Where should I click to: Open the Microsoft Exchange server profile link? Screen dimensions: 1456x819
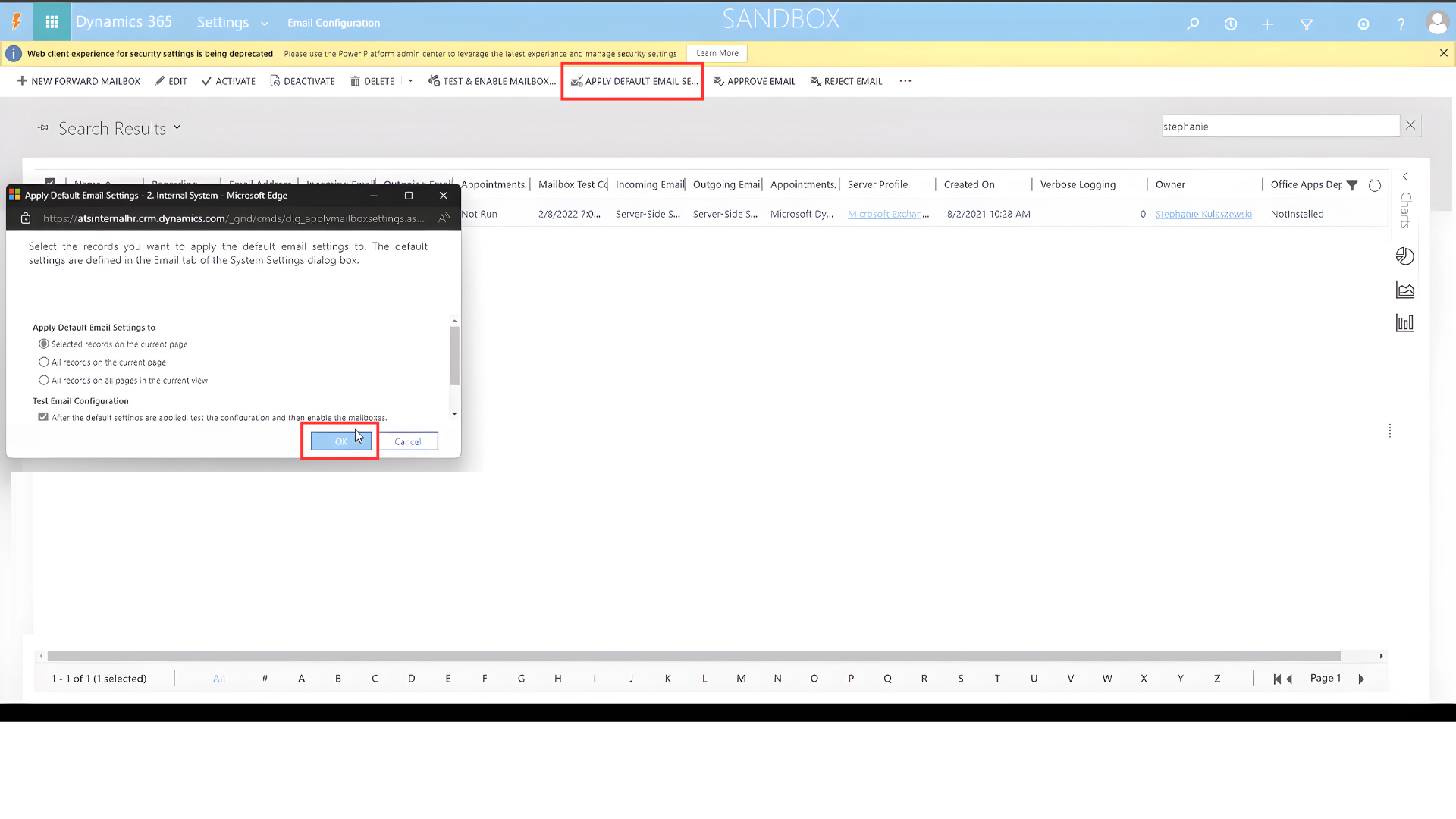[x=888, y=215]
